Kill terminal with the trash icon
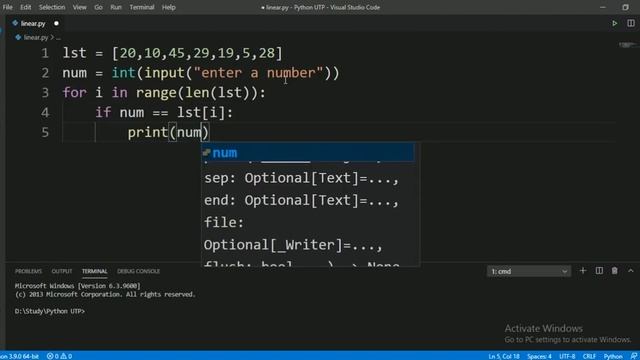The image size is (640, 360). pyautogui.click(x=614, y=271)
